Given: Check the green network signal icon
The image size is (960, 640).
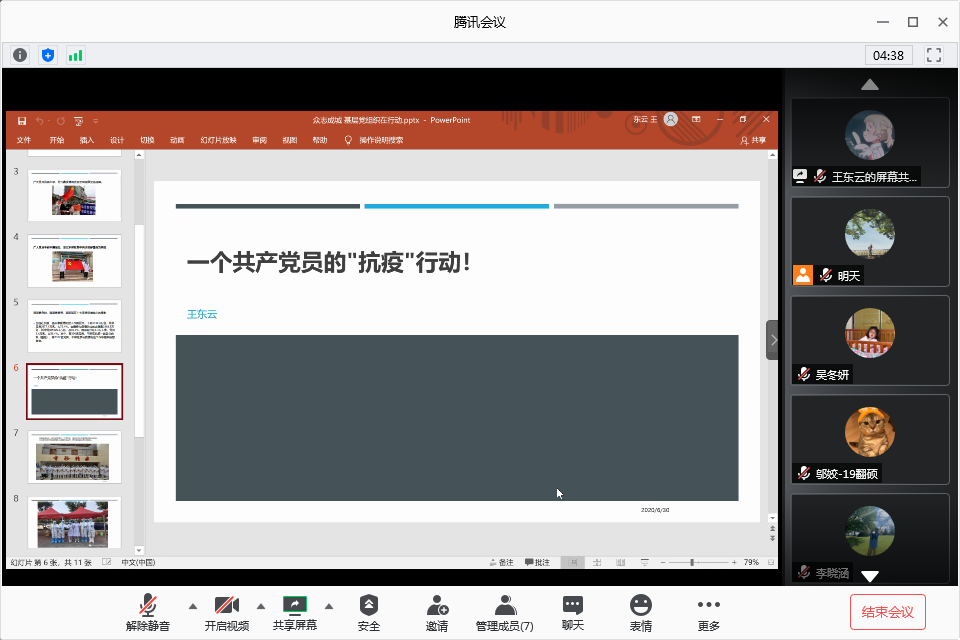Looking at the screenshot, I should (75, 55).
